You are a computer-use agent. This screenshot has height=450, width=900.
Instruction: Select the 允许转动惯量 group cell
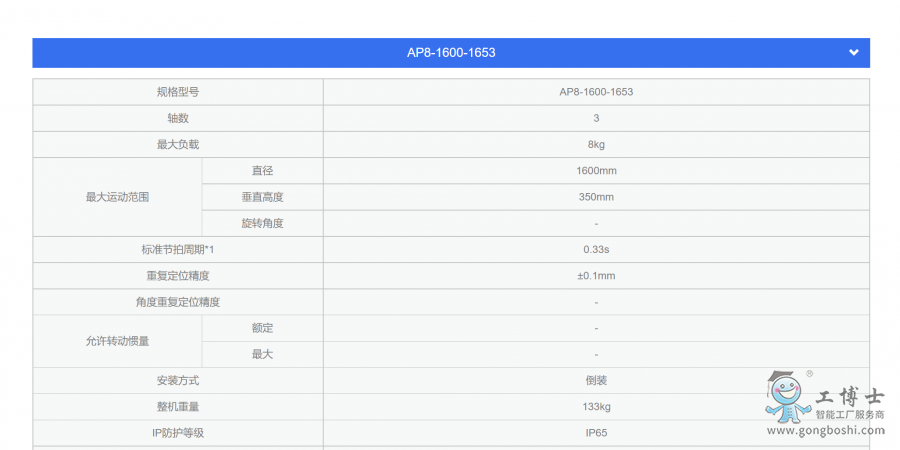[x=117, y=341]
